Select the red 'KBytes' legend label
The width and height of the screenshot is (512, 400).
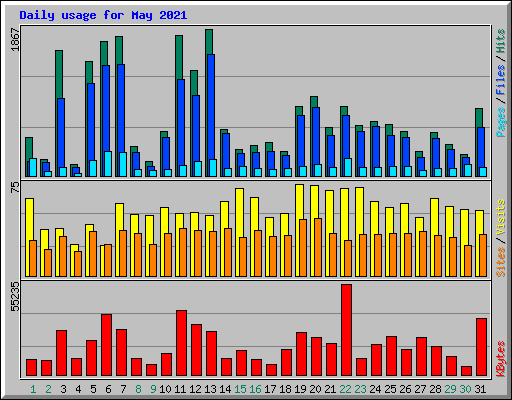[500, 359]
